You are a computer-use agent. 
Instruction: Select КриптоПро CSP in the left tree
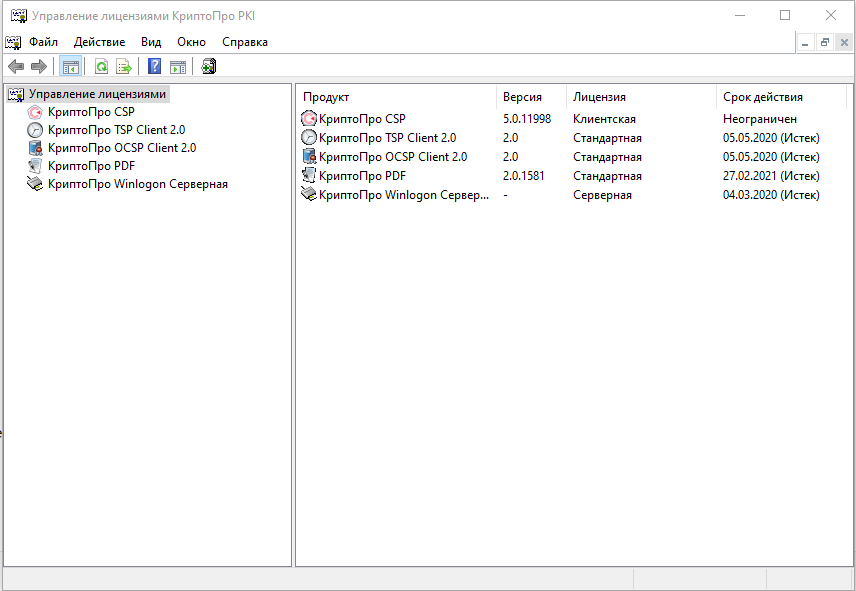pos(90,112)
